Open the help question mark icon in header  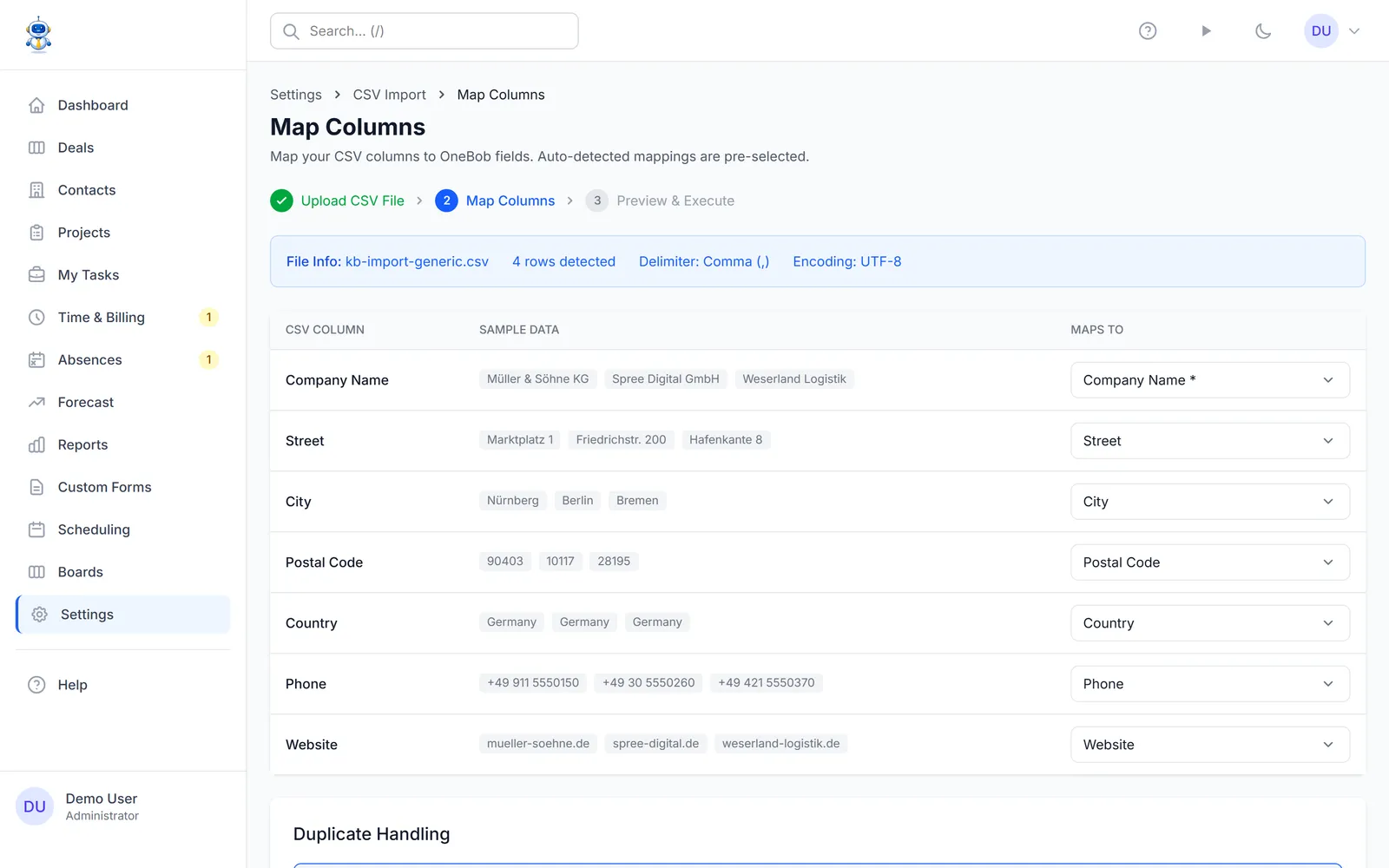(x=1148, y=31)
